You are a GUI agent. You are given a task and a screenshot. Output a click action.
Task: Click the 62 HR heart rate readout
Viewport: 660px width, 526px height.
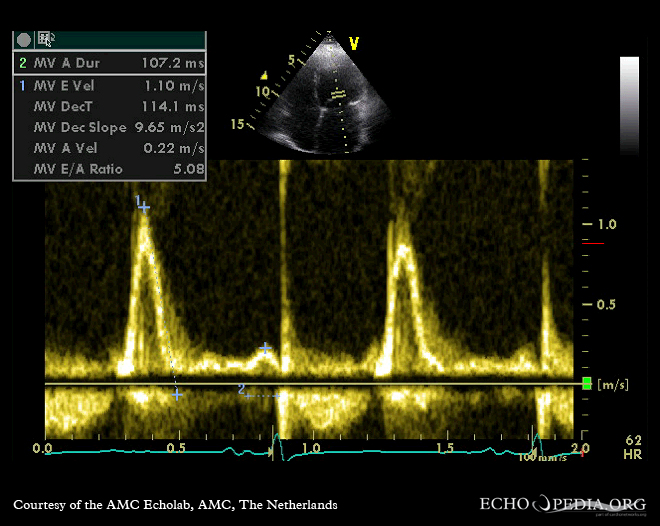pyautogui.click(x=633, y=446)
